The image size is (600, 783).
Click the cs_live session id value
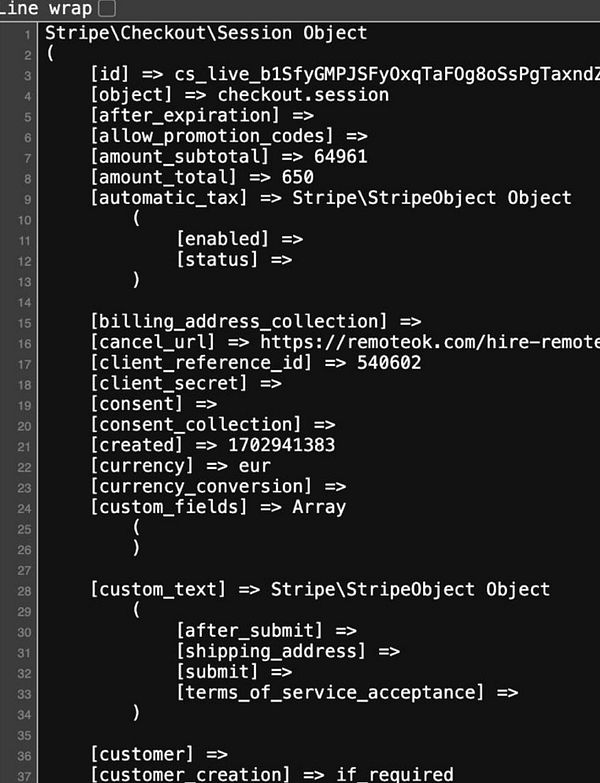point(387,74)
